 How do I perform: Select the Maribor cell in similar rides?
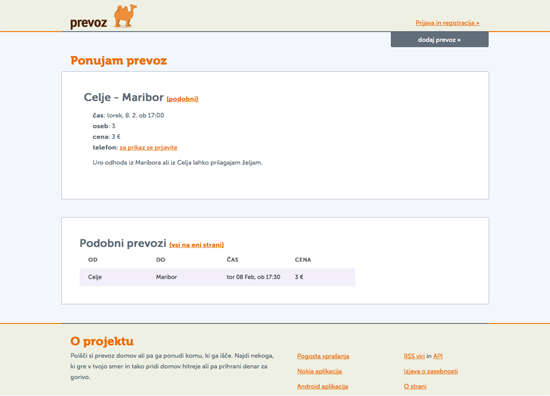pos(166,277)
